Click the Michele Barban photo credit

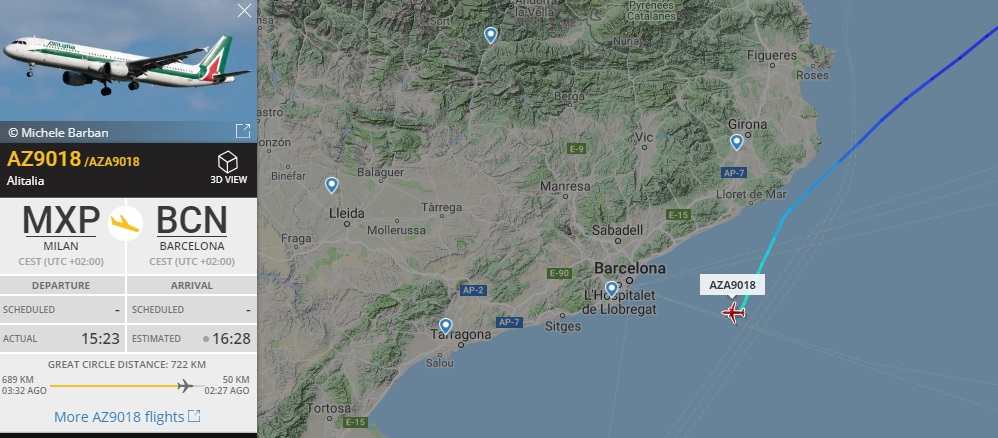pos(58,132)
